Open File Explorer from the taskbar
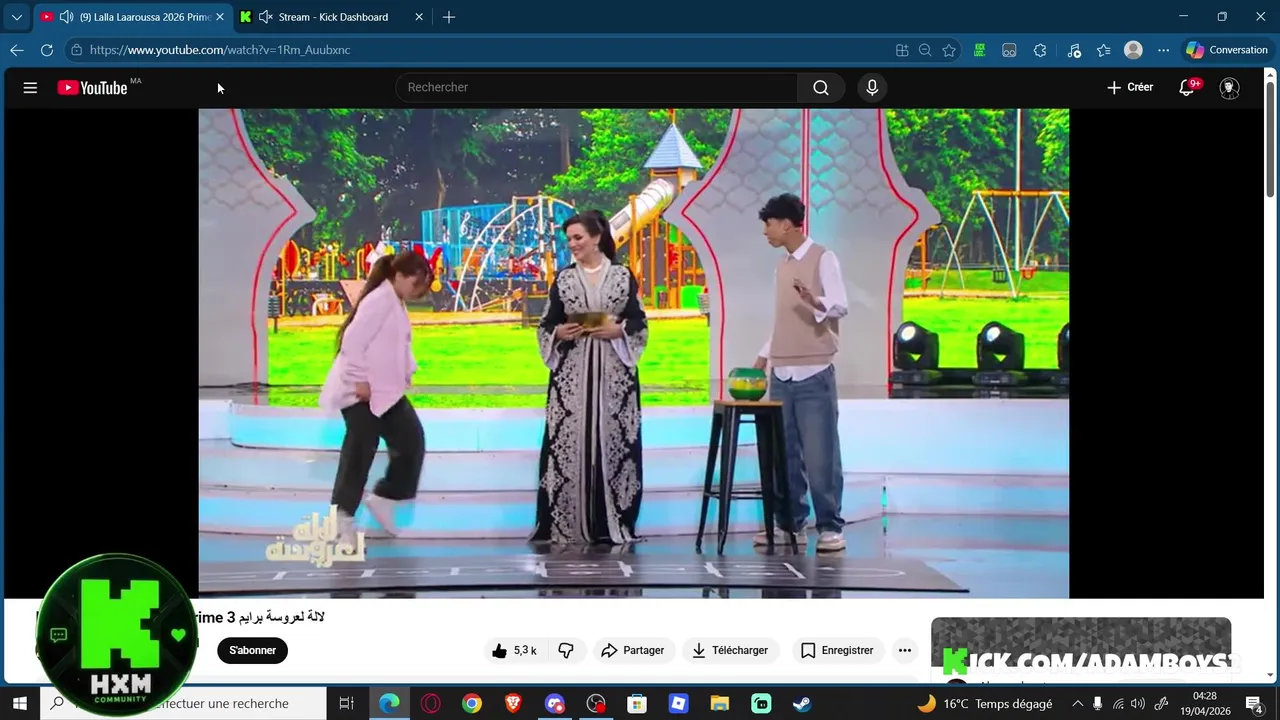This screenshot has height=720, width=1280. coord(720,704)
